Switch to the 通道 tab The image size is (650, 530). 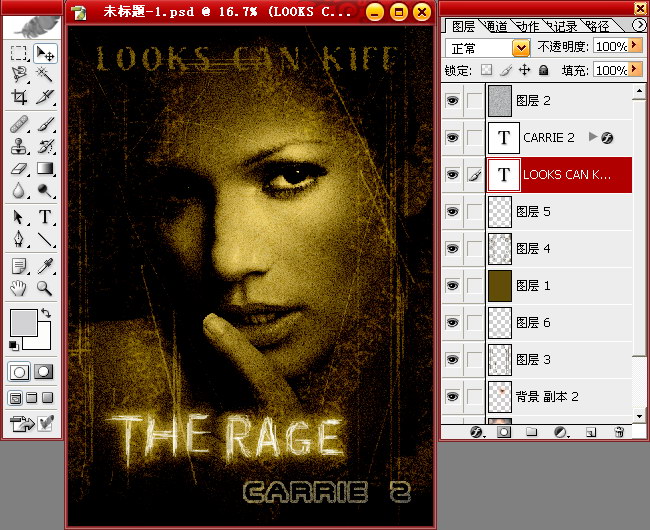tap(496, 26)
